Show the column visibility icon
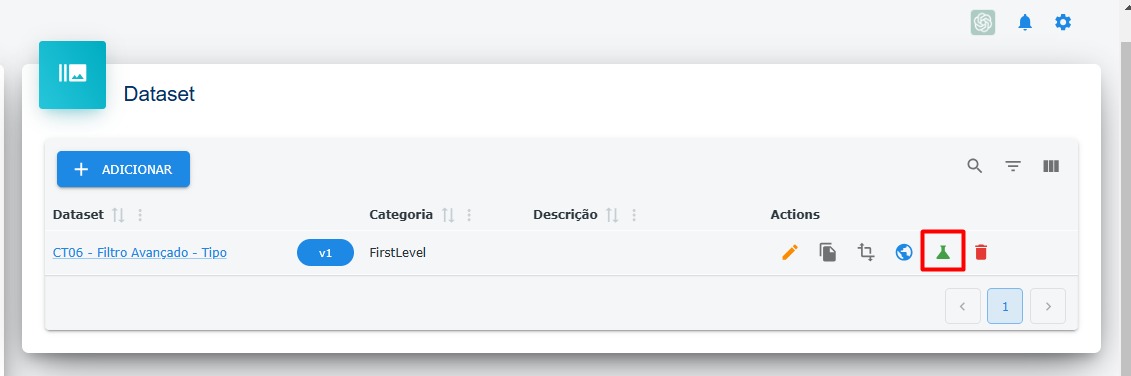The height and width of the screenshot is (376, 1131). 1051,166
